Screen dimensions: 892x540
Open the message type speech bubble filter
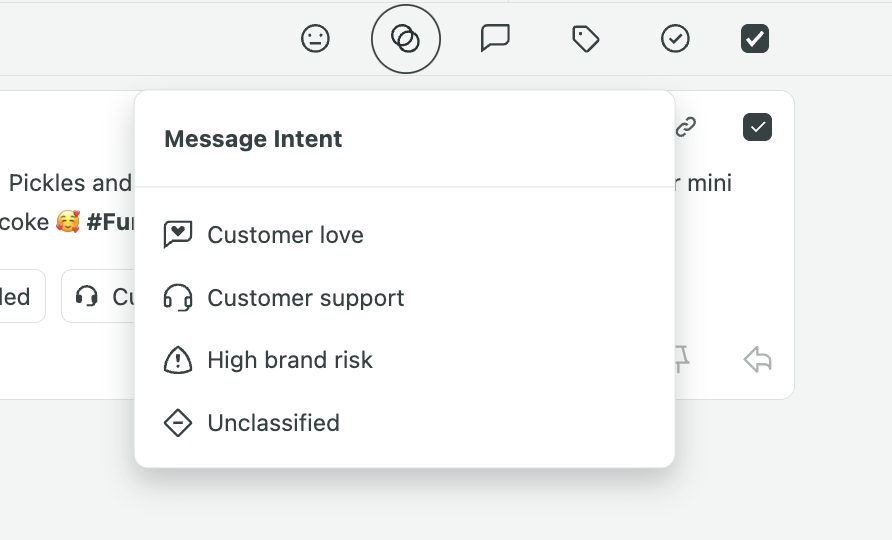click(x=495, y=38)
